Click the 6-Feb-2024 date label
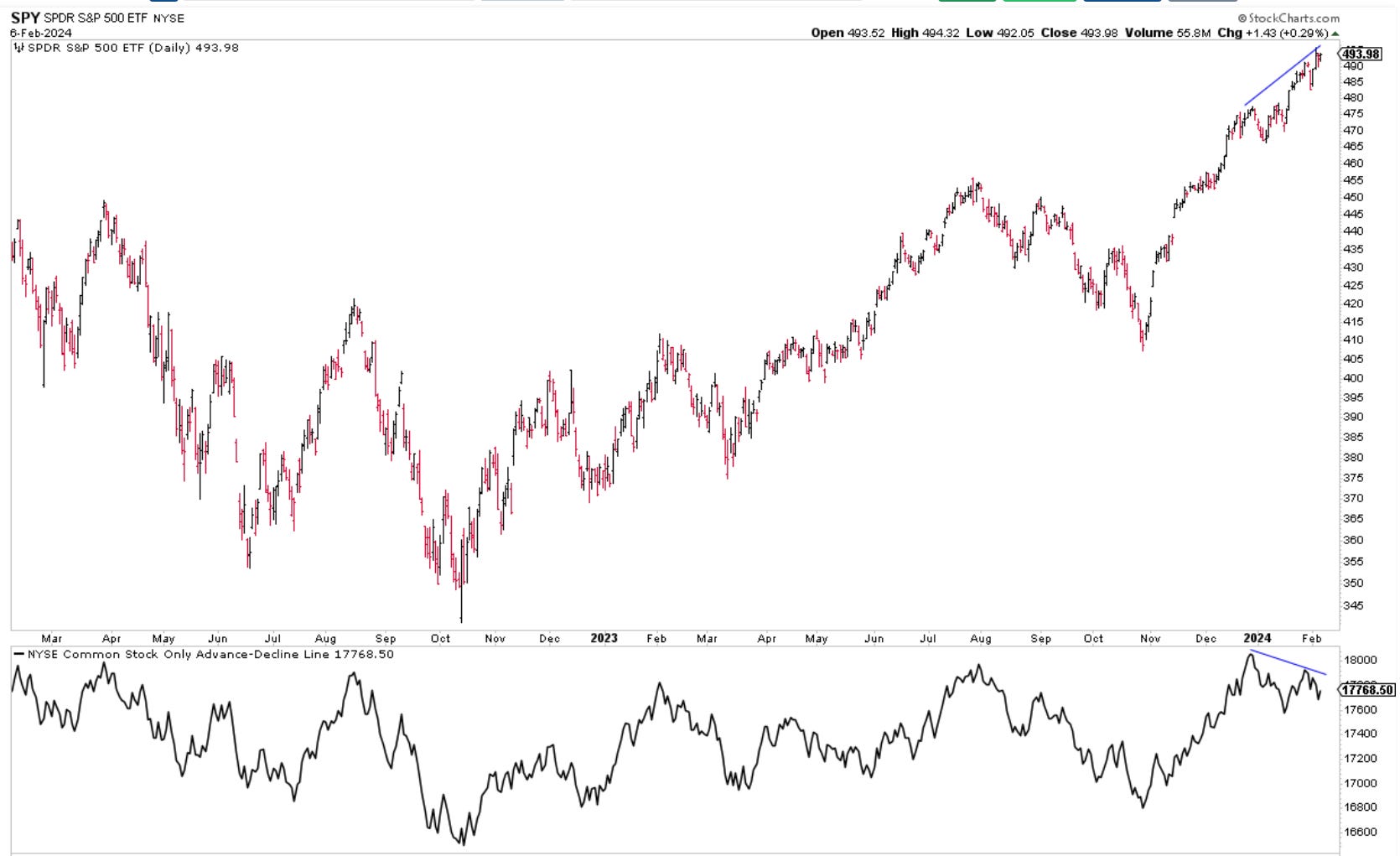The height and width of the screenshot is (856, 1400). [x=41, y=33]
